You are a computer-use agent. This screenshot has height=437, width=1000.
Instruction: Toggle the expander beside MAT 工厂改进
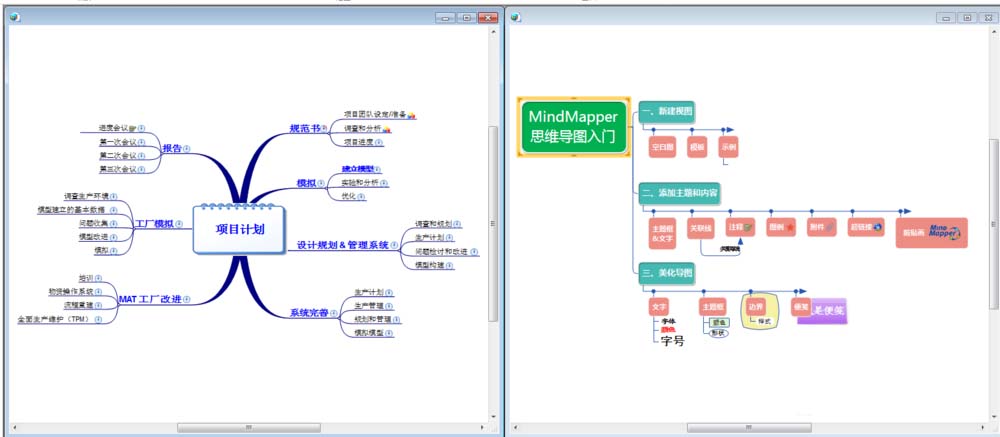[188, 300]
